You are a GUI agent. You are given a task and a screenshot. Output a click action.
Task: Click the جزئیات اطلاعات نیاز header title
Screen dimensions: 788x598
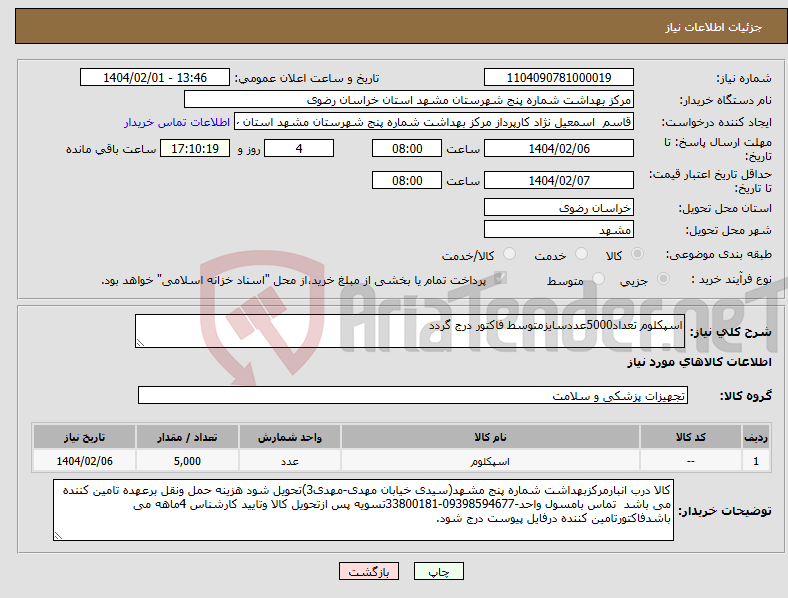(713, 27)
